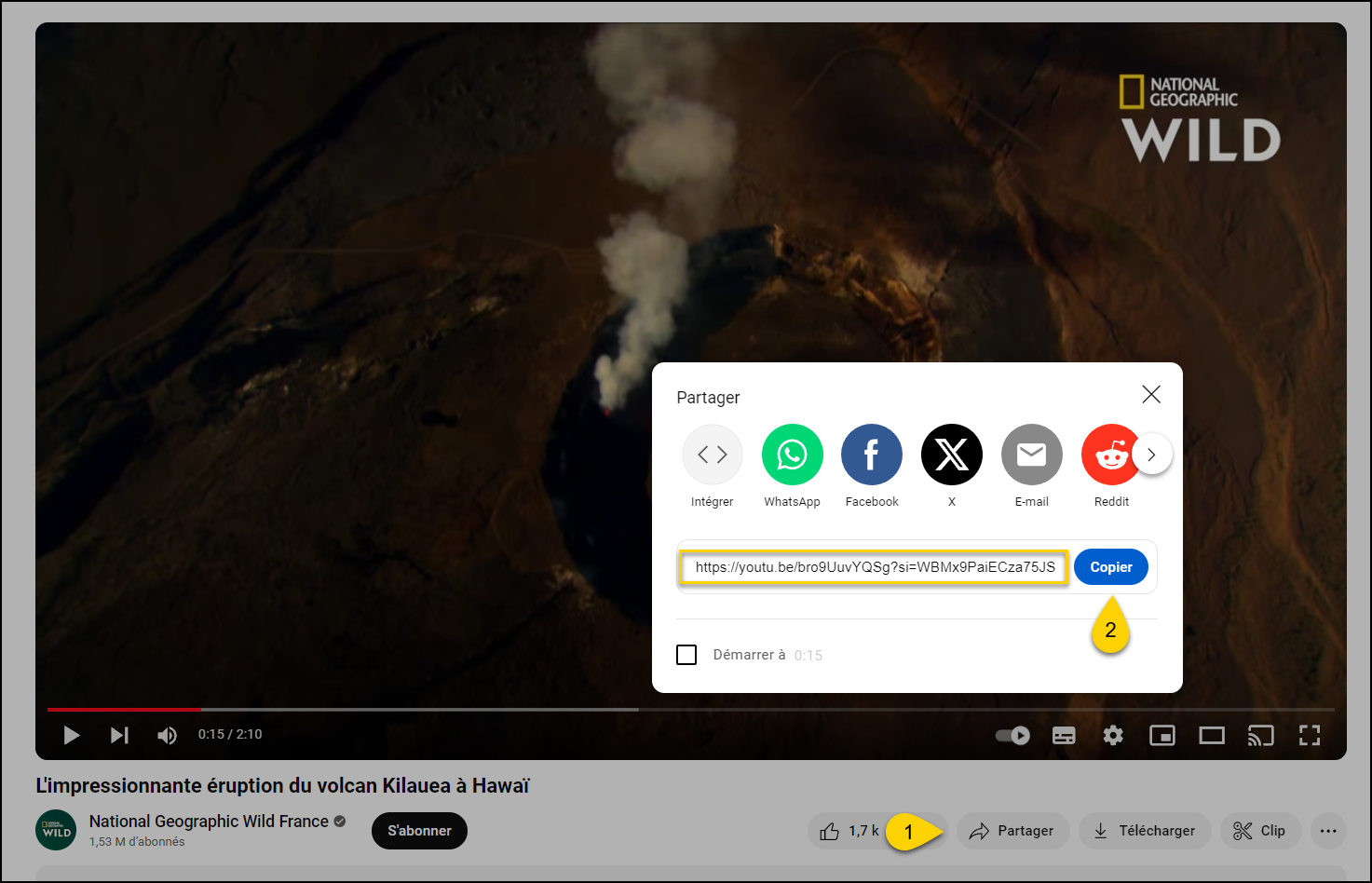Open more actions three-dot menu
Viewport: 1372px width, 883px height.
tap(1328, 831)
